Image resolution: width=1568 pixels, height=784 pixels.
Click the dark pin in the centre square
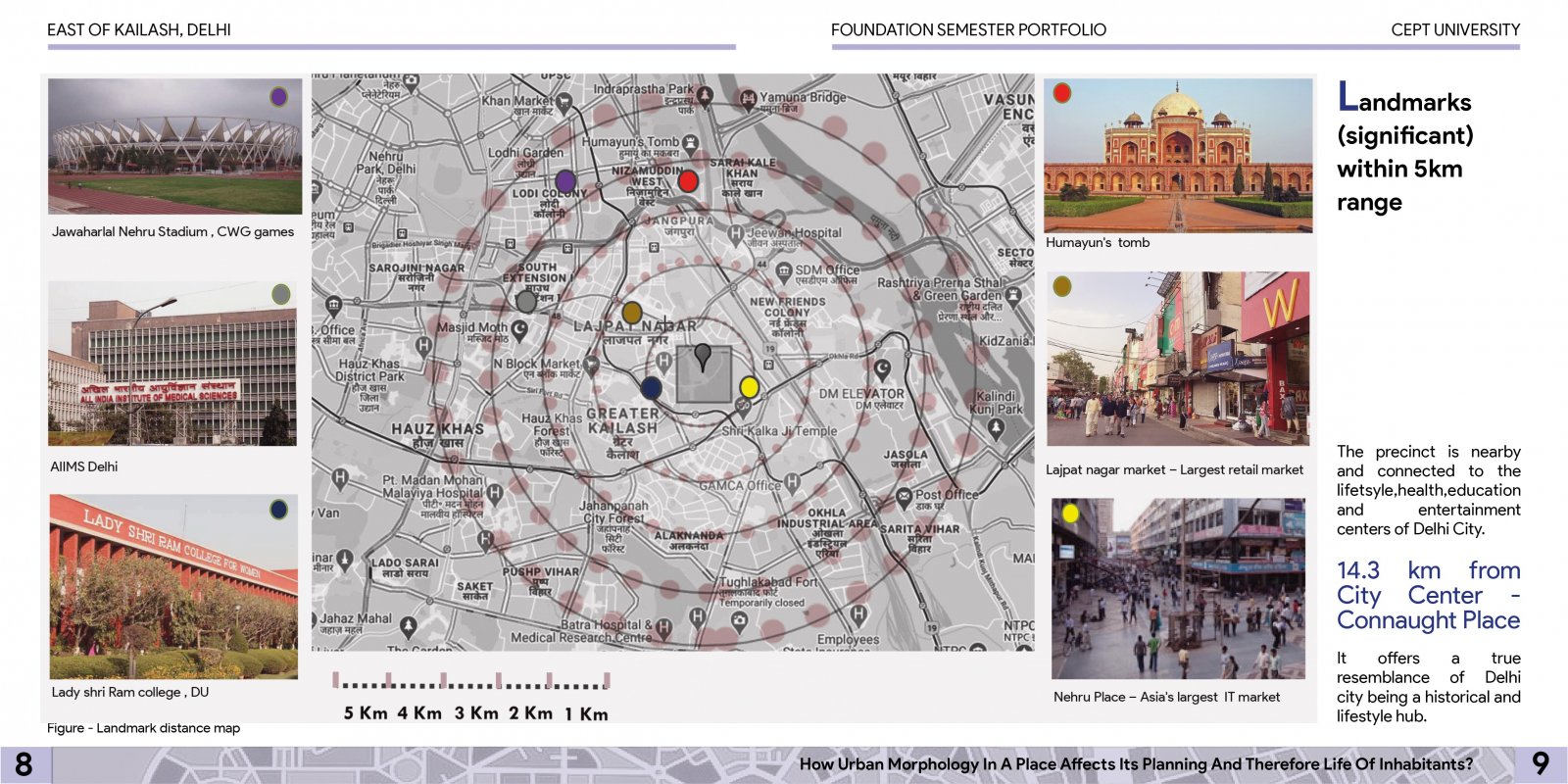coord(703,357)
